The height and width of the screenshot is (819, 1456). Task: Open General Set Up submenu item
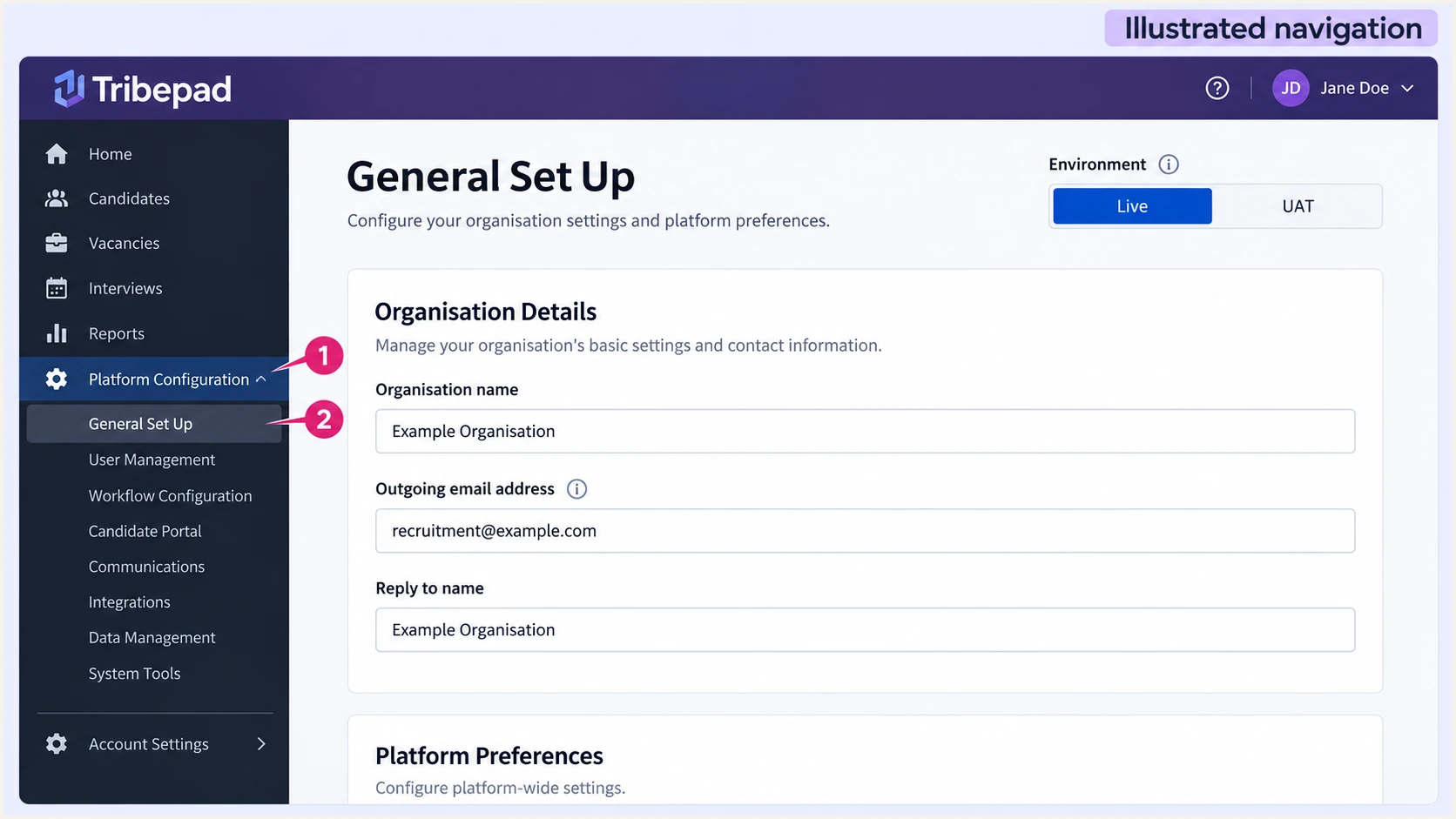(x=154, y=424)
